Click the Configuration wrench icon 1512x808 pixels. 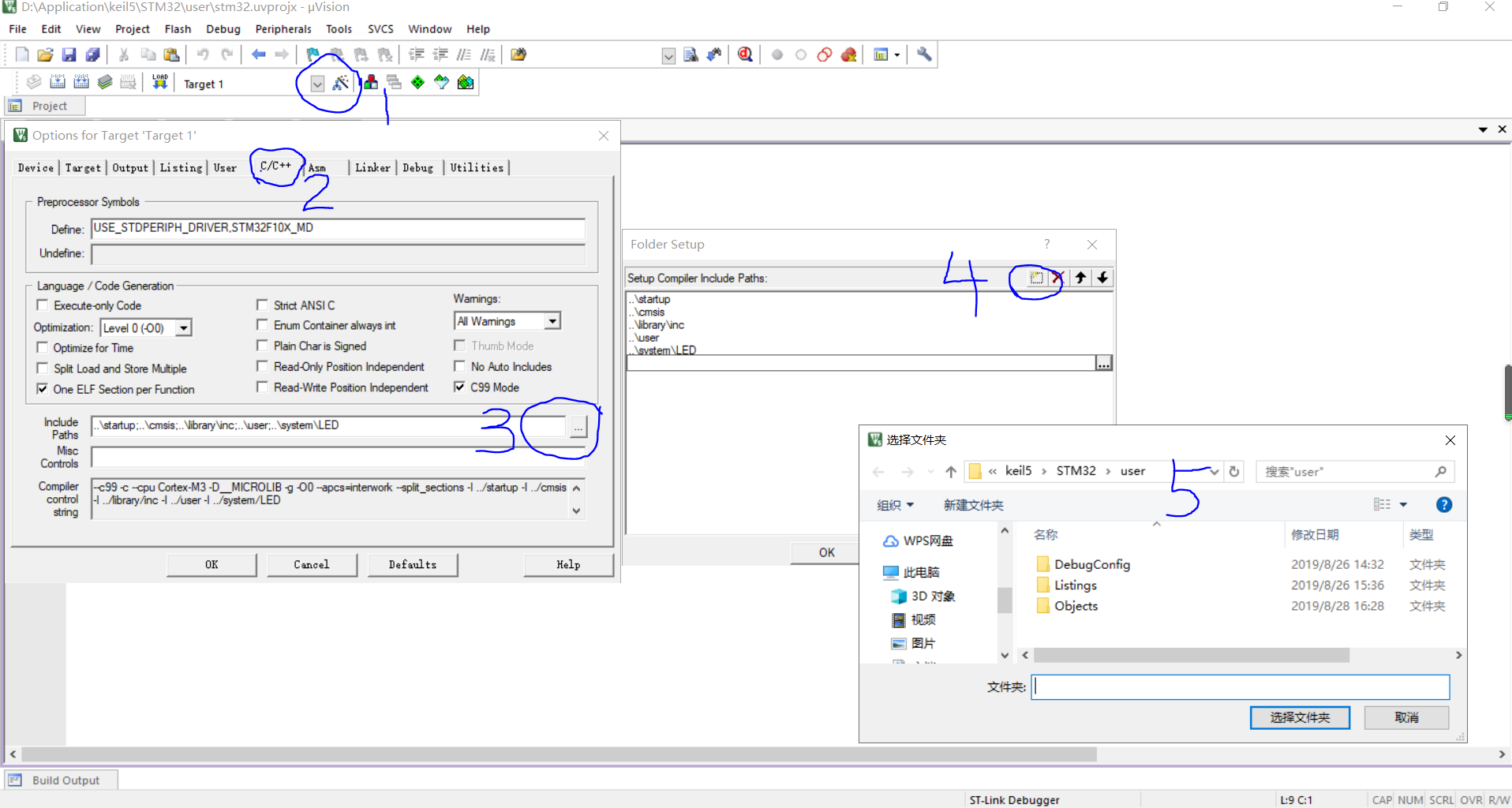[924, 54]
